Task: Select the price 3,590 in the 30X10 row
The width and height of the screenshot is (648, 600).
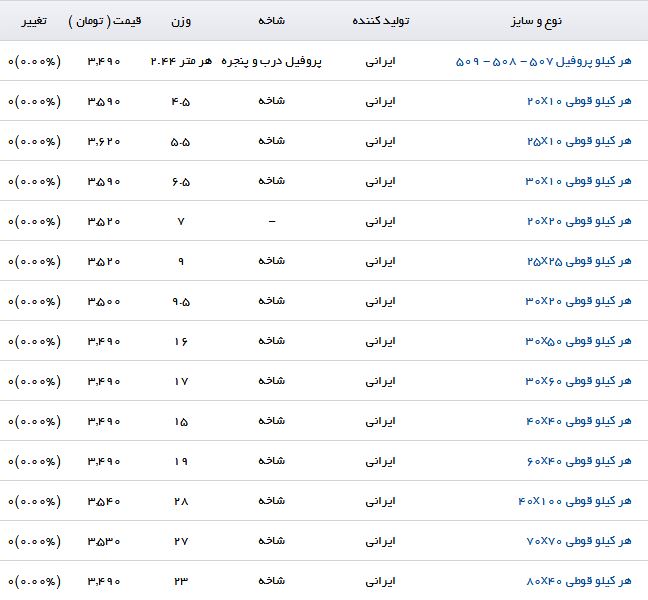Action: click(104, 182)
